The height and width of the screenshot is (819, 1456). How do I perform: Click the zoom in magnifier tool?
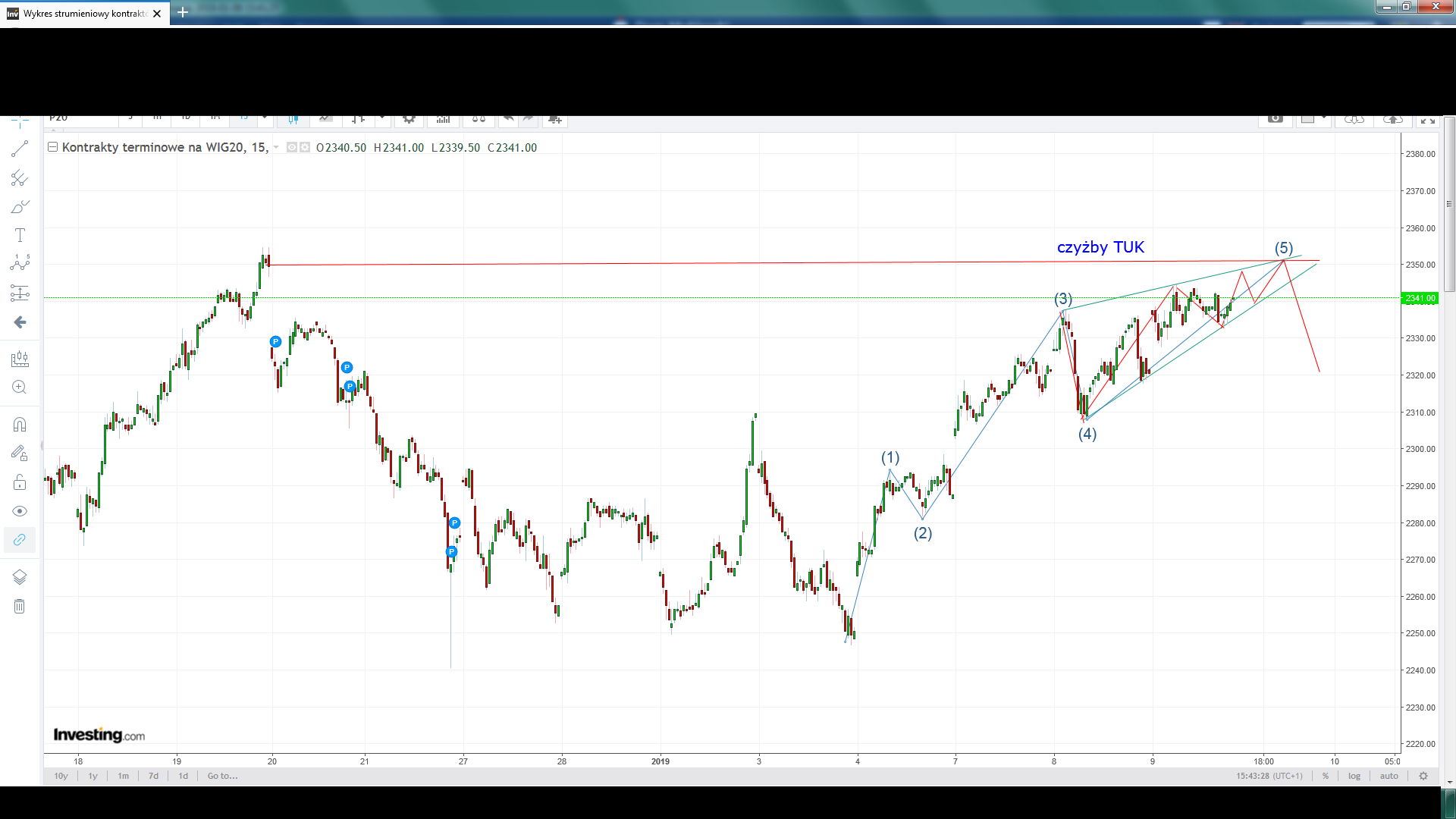pos(20,388)
